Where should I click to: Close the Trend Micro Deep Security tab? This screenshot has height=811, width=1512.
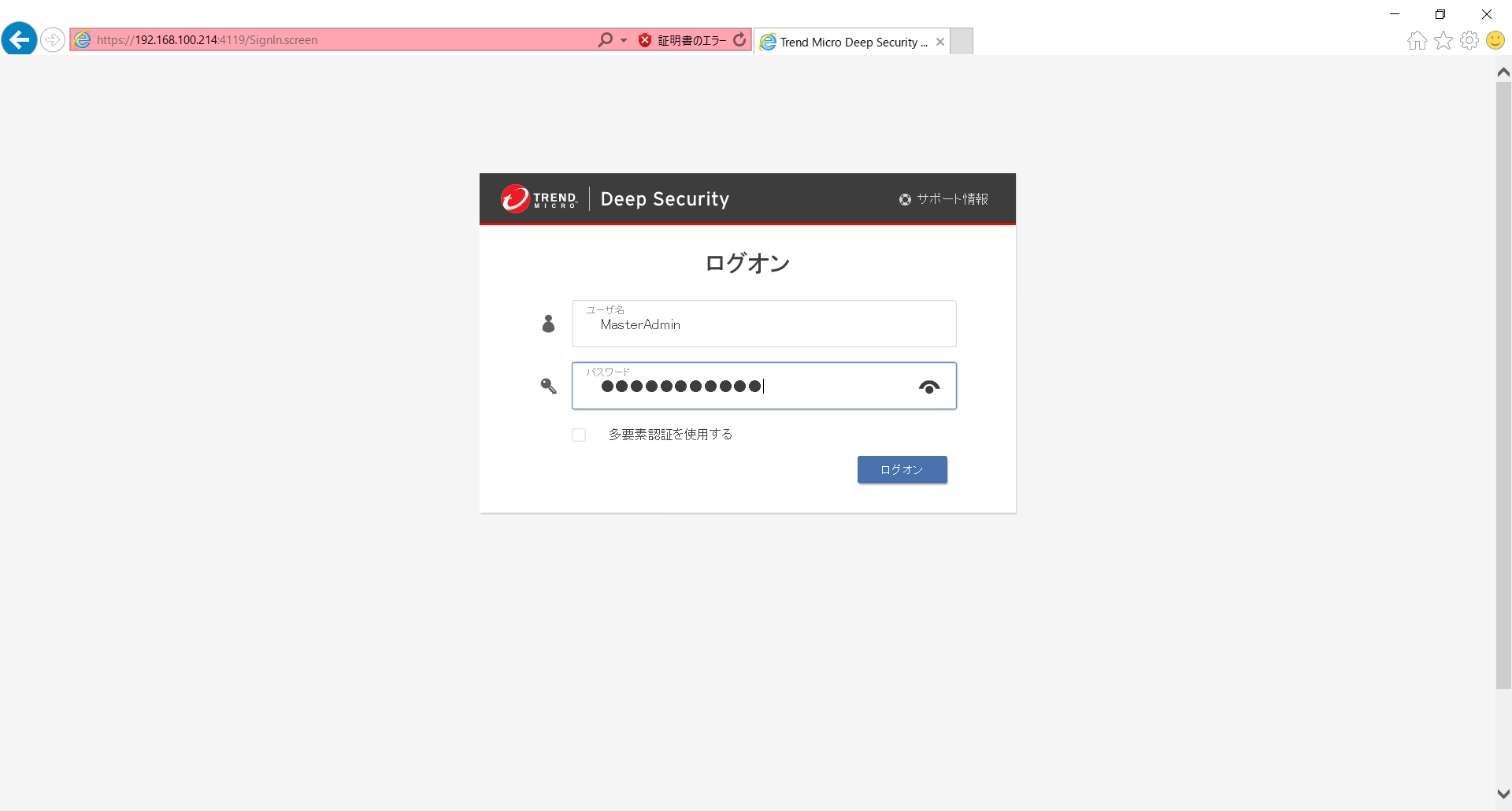click(x=940, y=42)
